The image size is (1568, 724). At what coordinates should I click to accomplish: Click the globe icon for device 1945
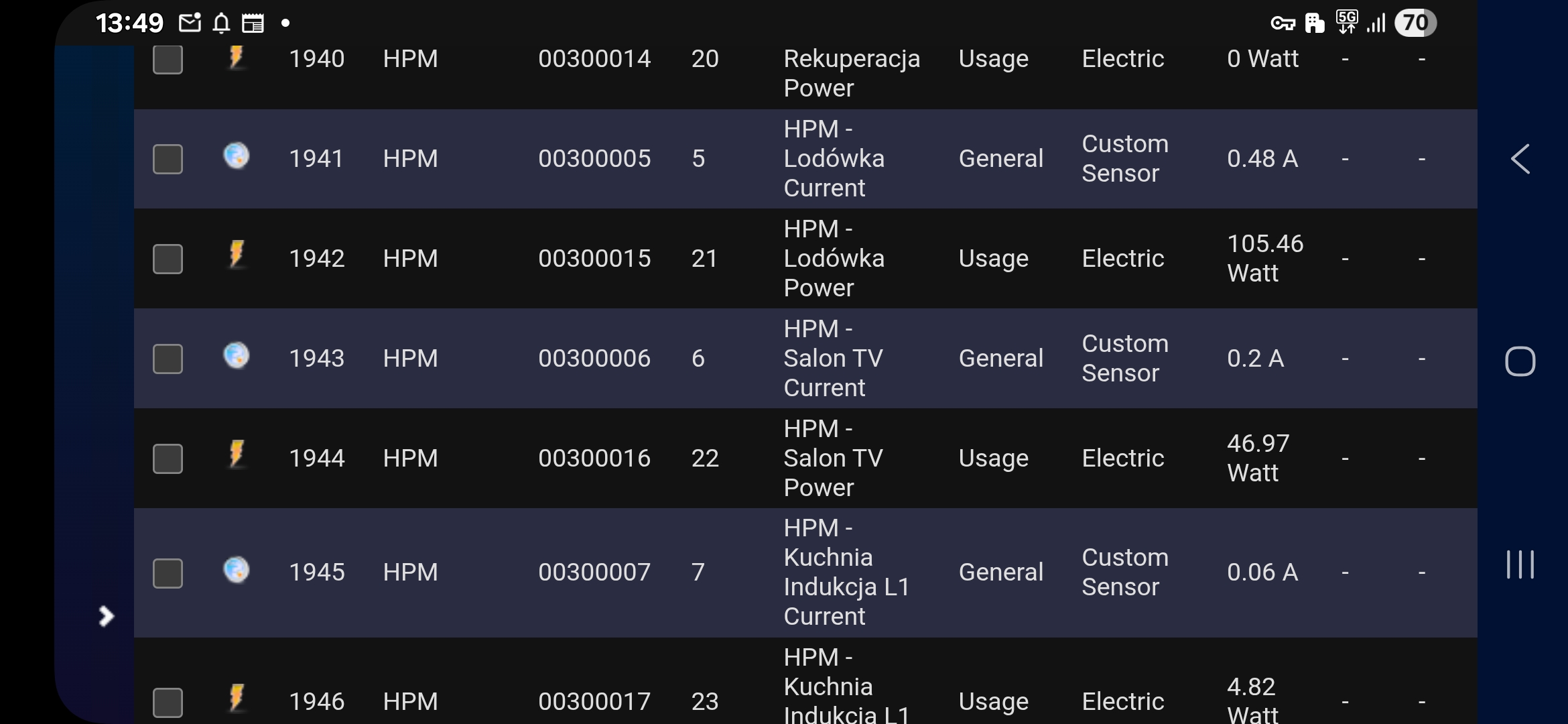[236, 570]
